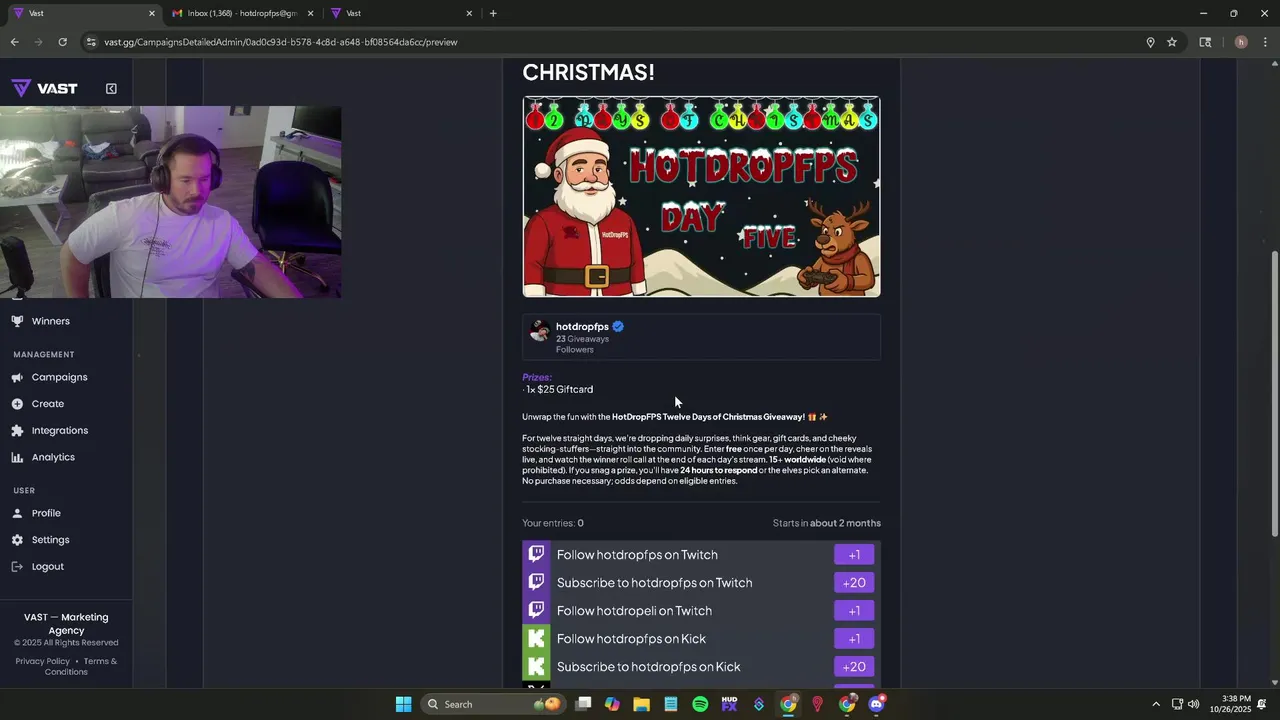
Task: Open Privacy Policy link
Action: coord(43,661)
